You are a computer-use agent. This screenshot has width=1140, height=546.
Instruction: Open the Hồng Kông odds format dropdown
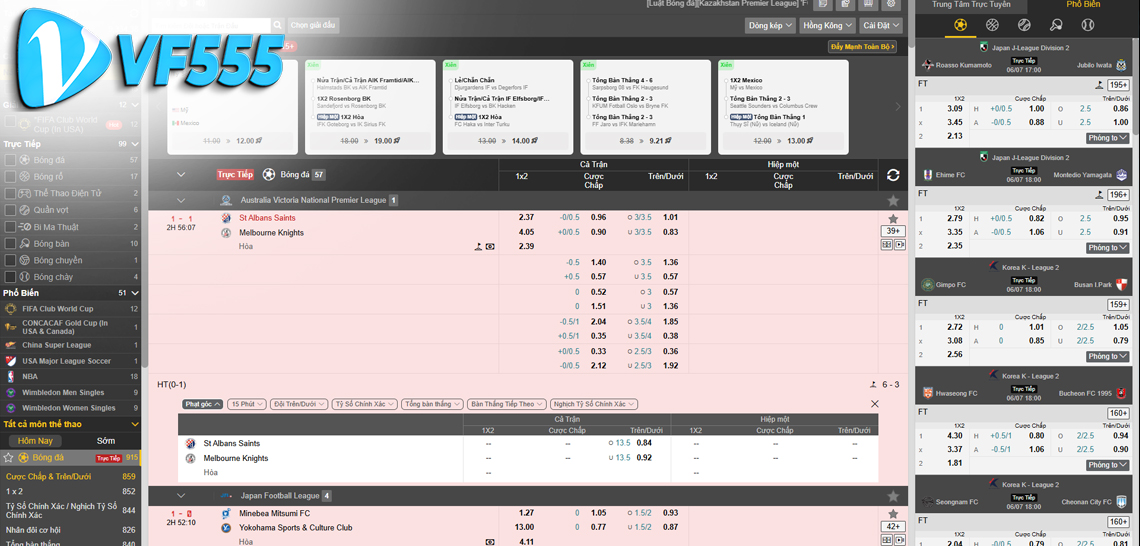(x=827, y=25)
